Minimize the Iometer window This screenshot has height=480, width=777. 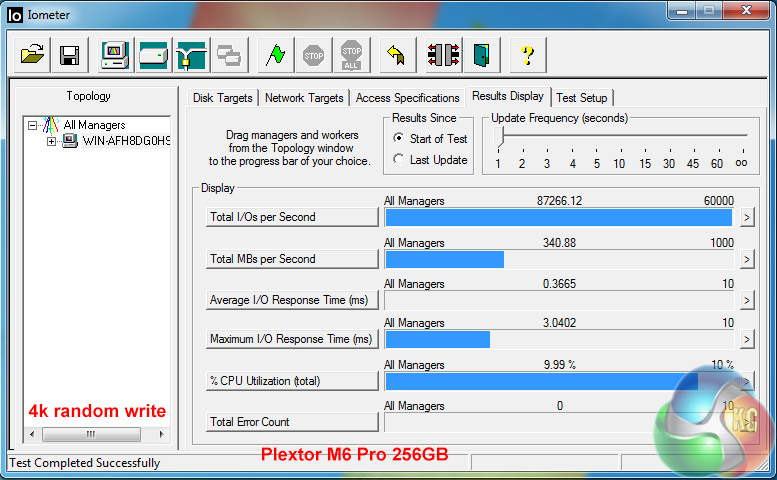tap(682, 10)
